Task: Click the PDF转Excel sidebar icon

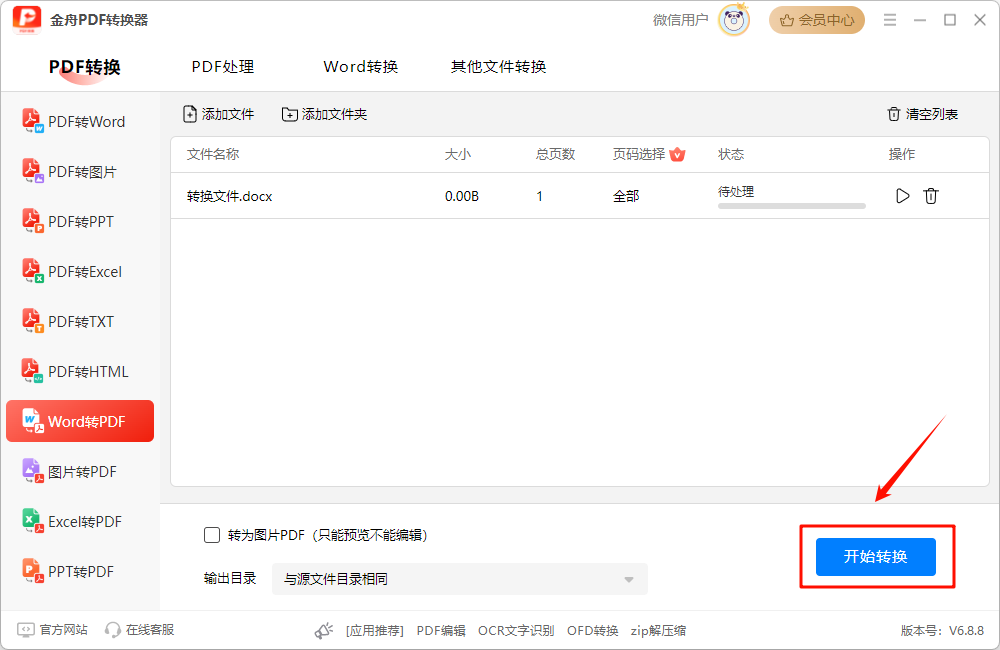Action: [32, 271]
